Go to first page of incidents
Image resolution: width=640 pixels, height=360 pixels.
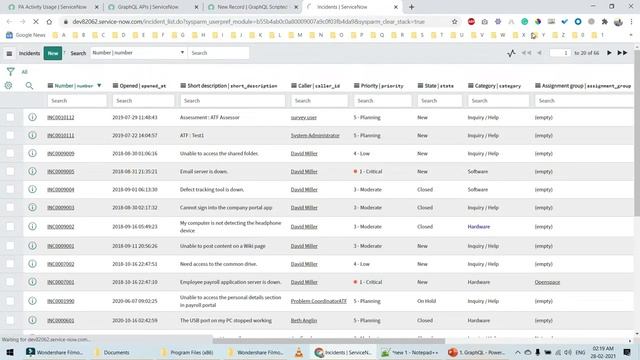point(527,53)
